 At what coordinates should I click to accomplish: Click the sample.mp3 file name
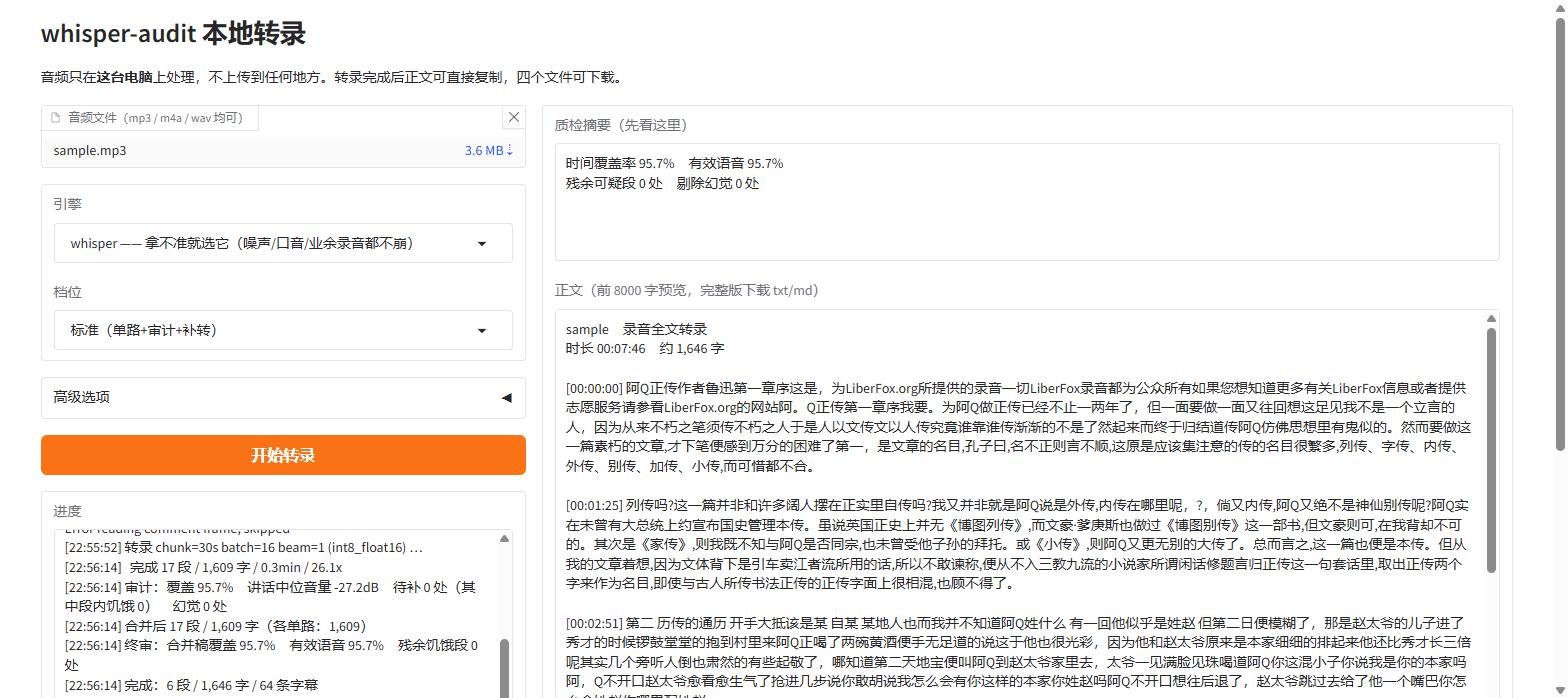(90, 150)
